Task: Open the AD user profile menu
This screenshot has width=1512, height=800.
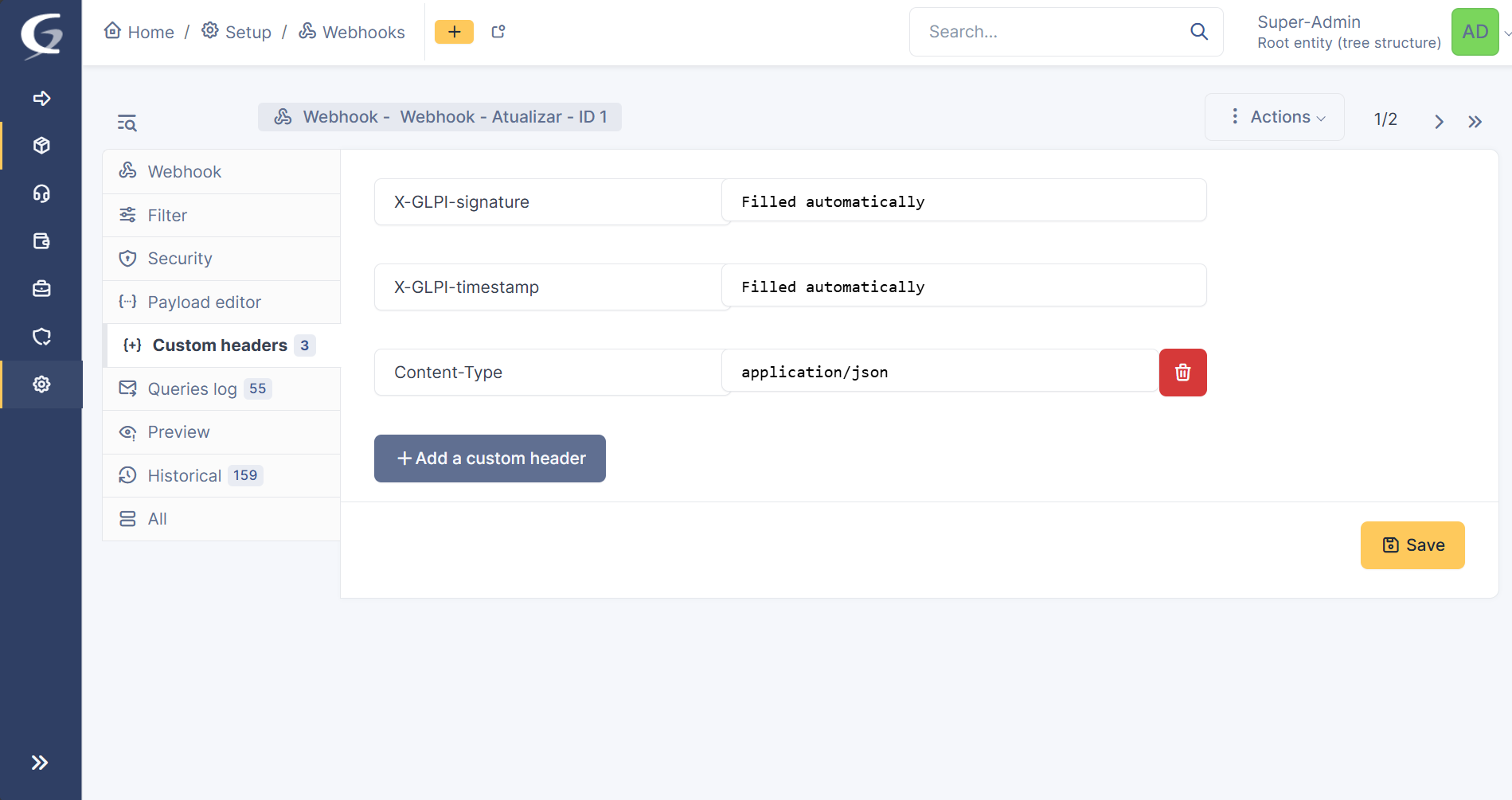Action: click(x=1475, y=32)
